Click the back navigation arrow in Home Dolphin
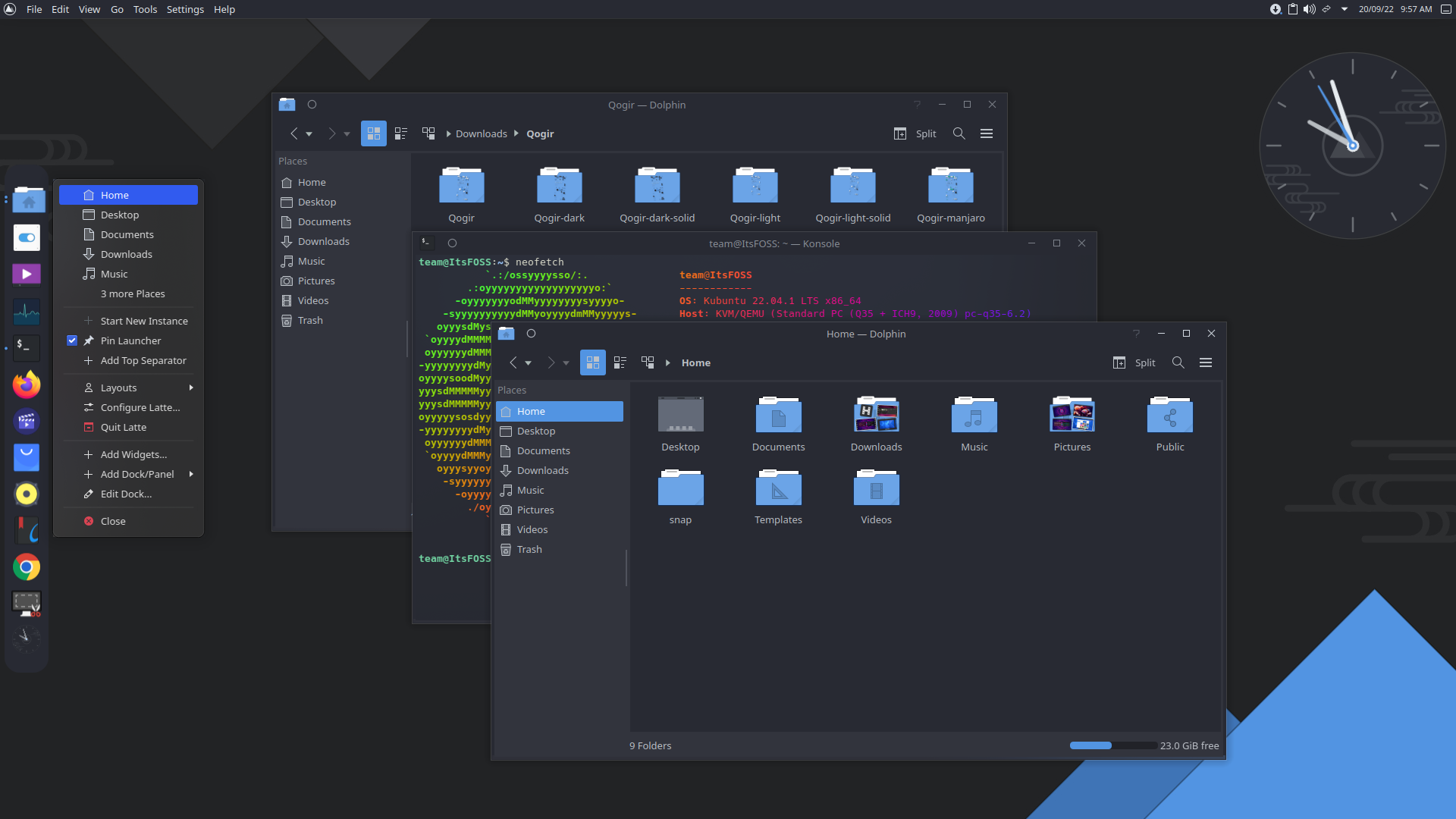 (x=513, y=362)
